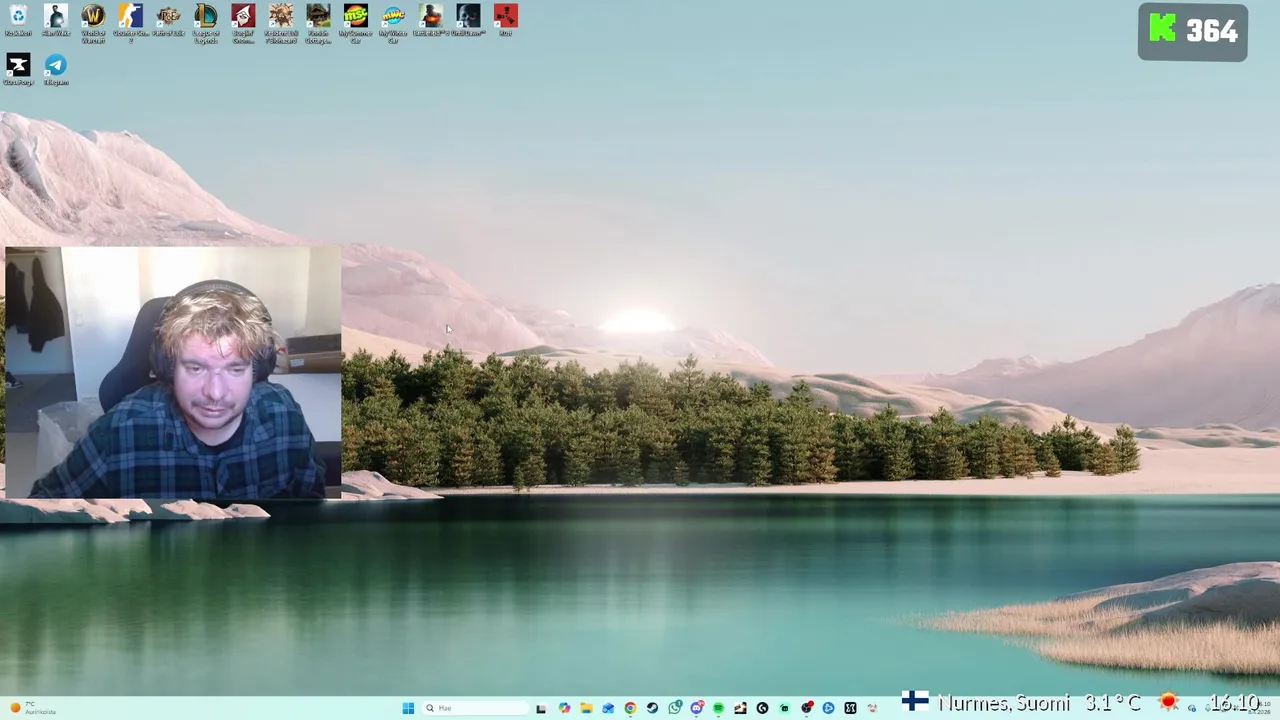
Task: Select the Battlefield desktop shortcut
Action: tap(430, 22)
